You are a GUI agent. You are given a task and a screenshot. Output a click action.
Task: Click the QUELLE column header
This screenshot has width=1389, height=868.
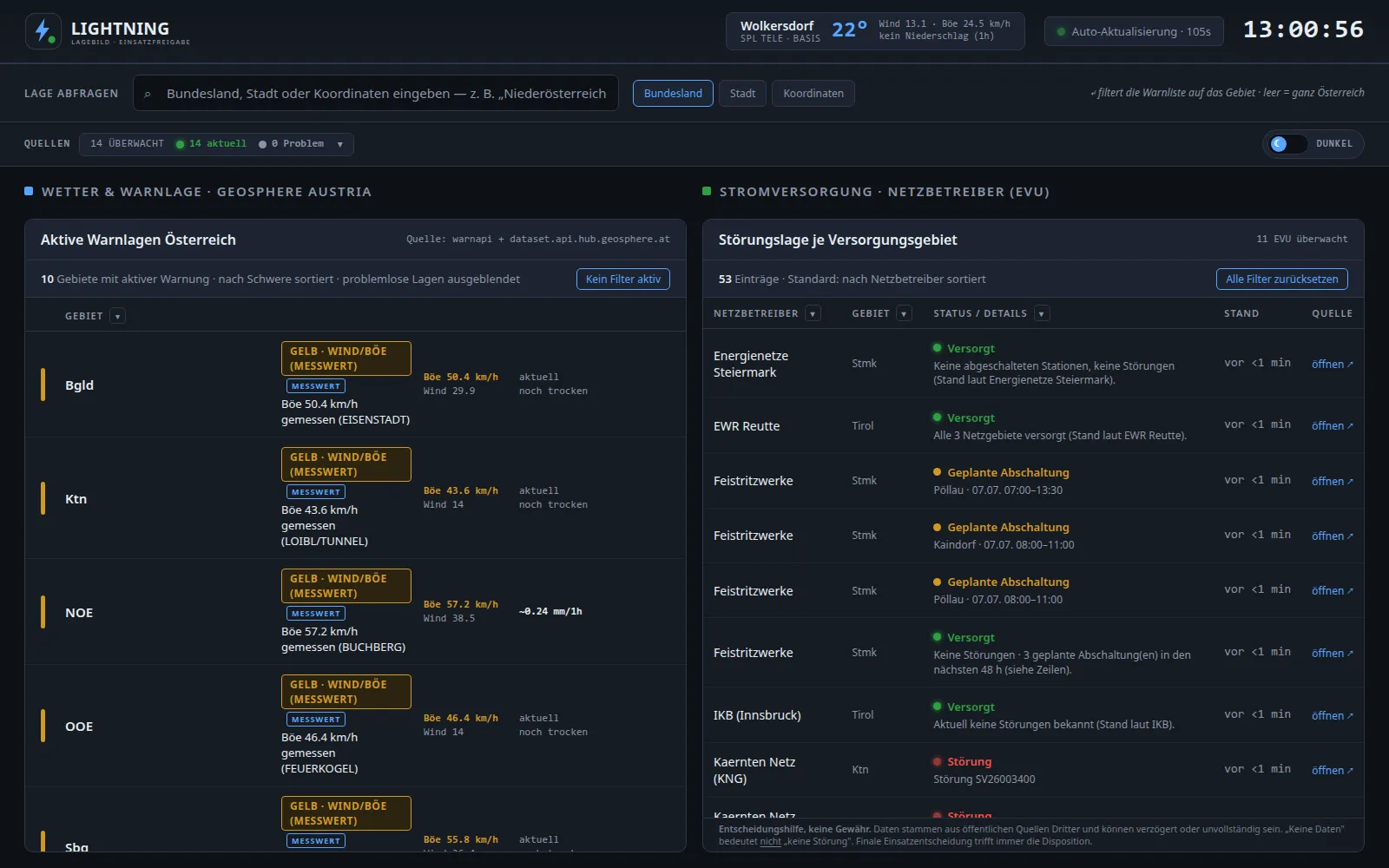click(x=1333, y=313)
